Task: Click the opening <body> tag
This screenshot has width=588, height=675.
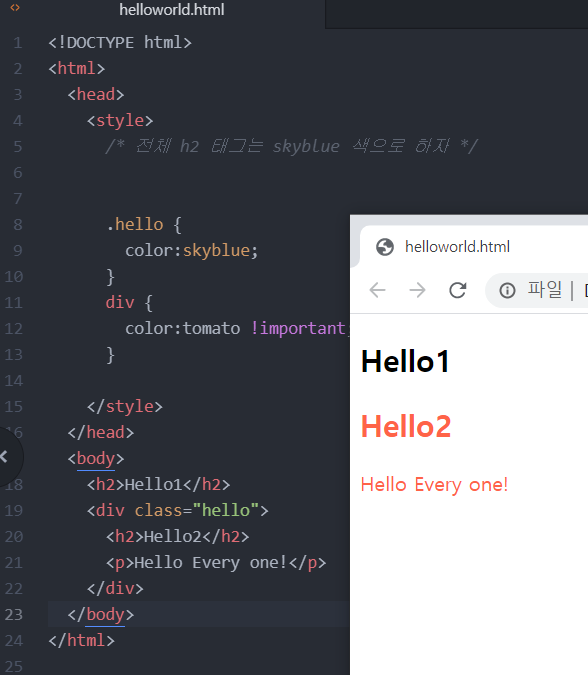Action: coord(96,458)
